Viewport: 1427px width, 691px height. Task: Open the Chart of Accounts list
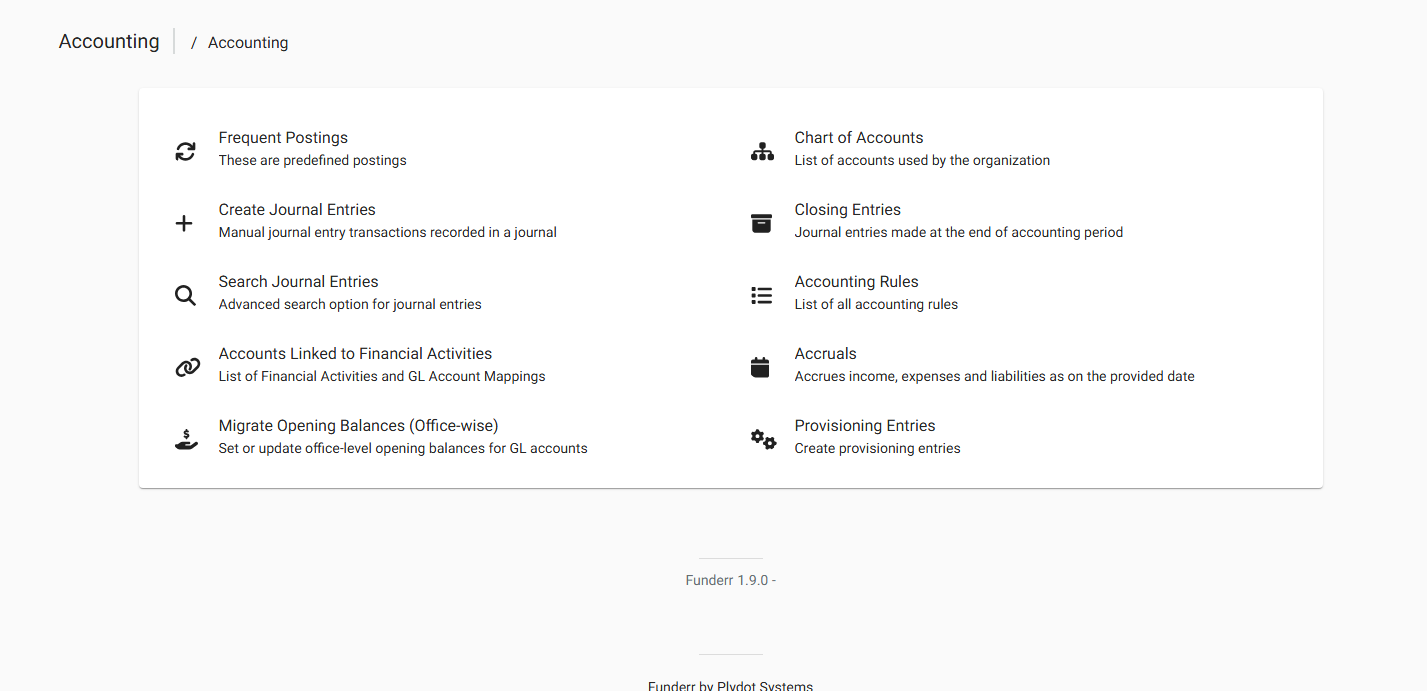(x=859, y=137)
